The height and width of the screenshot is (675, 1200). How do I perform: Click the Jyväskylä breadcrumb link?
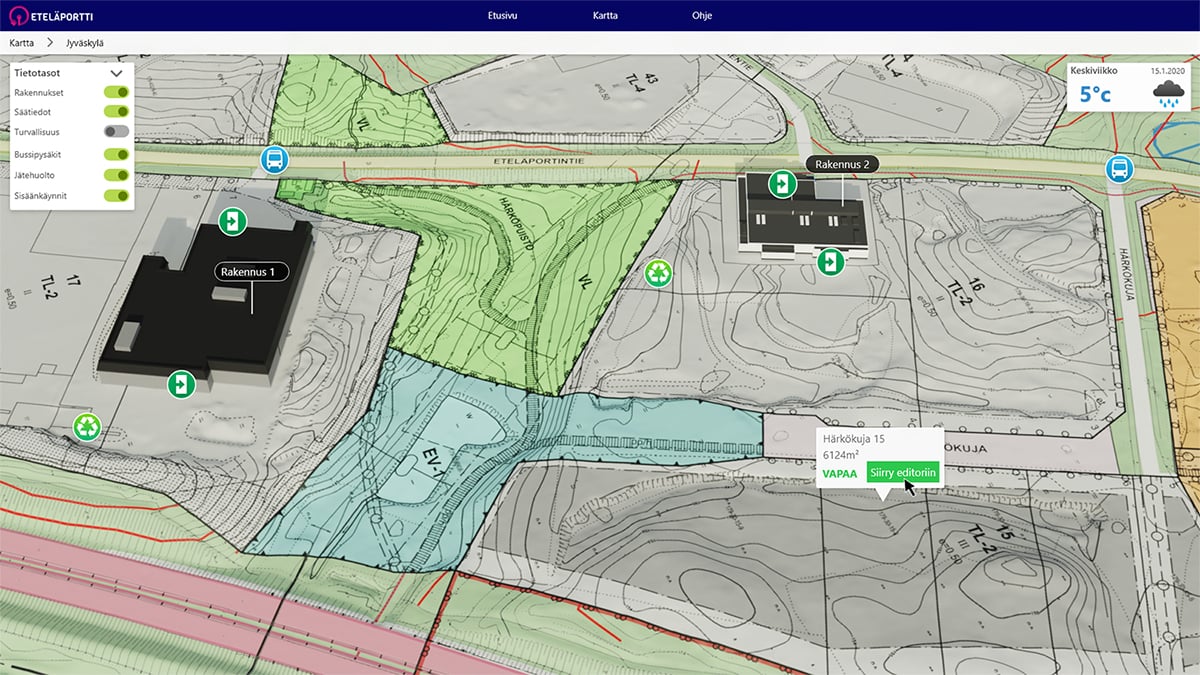(x=85, y=43)
